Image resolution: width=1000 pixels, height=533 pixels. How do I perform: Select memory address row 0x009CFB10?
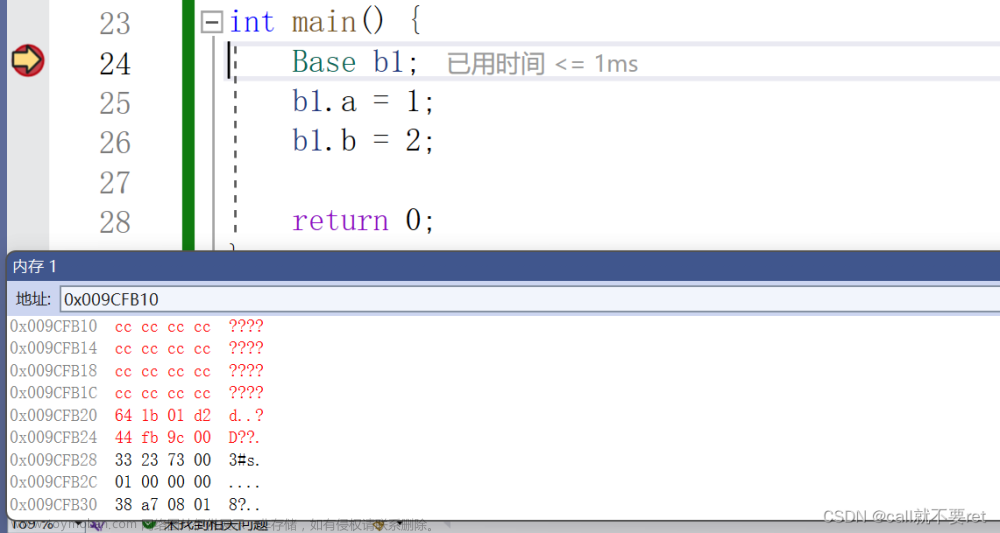click(136, 326)
